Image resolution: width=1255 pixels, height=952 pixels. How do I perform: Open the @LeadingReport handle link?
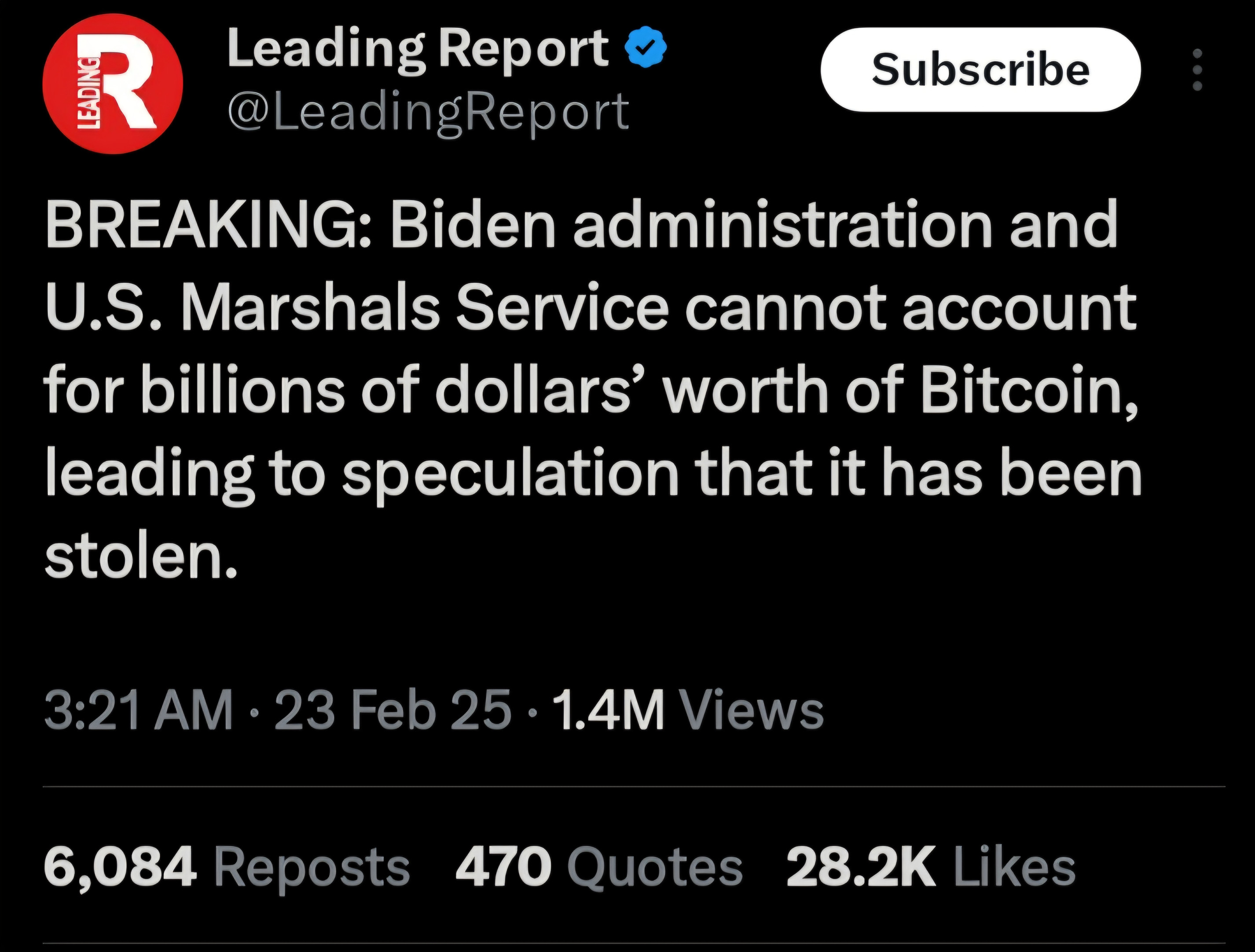pyautogui.click(x=428, y=112)
